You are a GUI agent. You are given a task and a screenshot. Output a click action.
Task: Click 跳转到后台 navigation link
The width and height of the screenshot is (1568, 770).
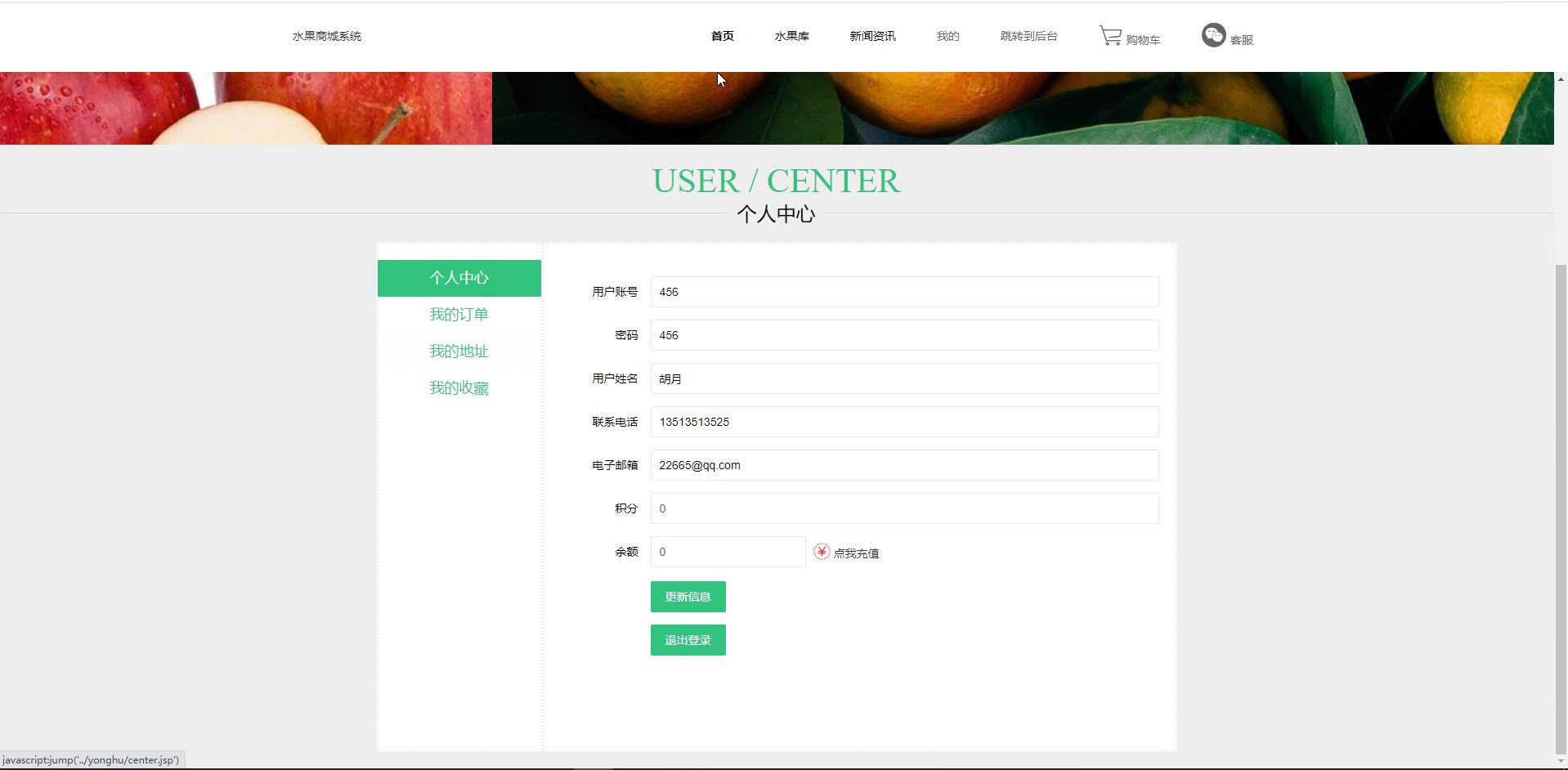(1028, 36)
